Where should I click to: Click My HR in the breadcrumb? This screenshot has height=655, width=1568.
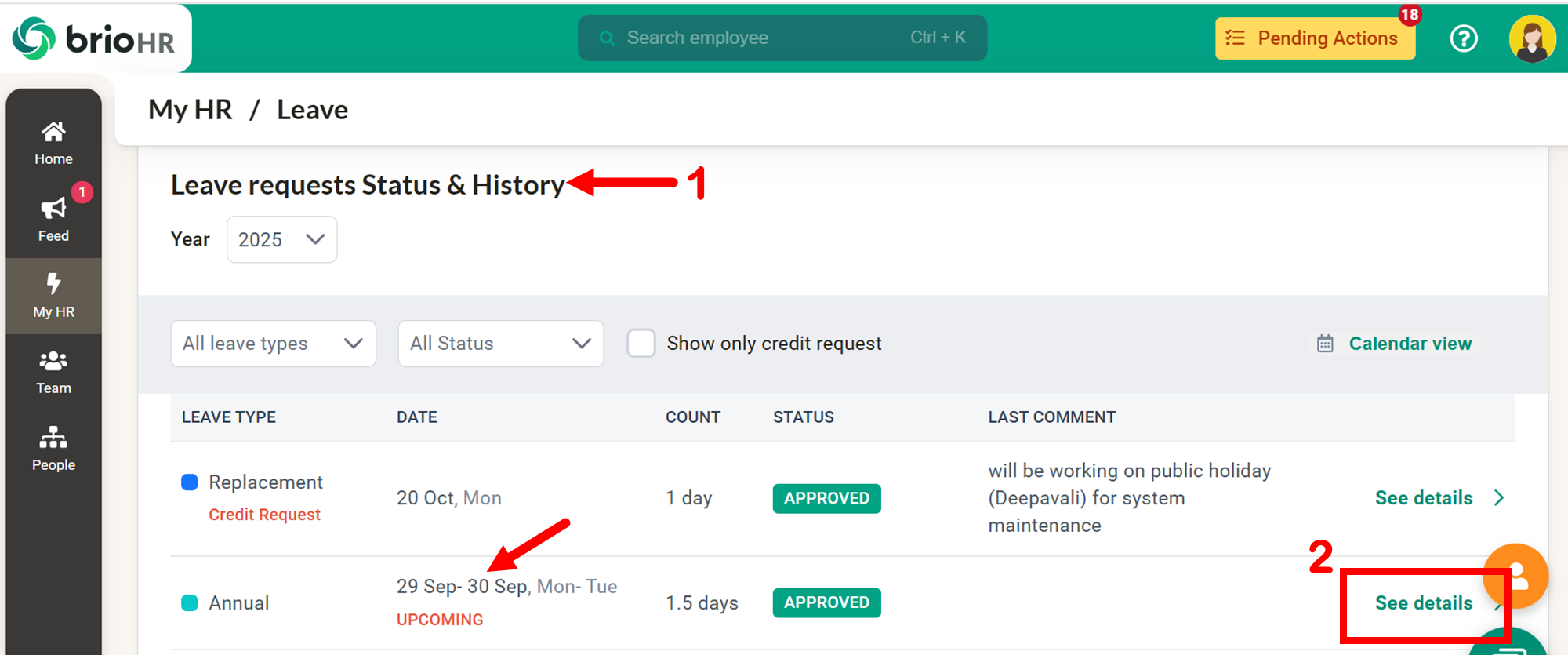191,110
